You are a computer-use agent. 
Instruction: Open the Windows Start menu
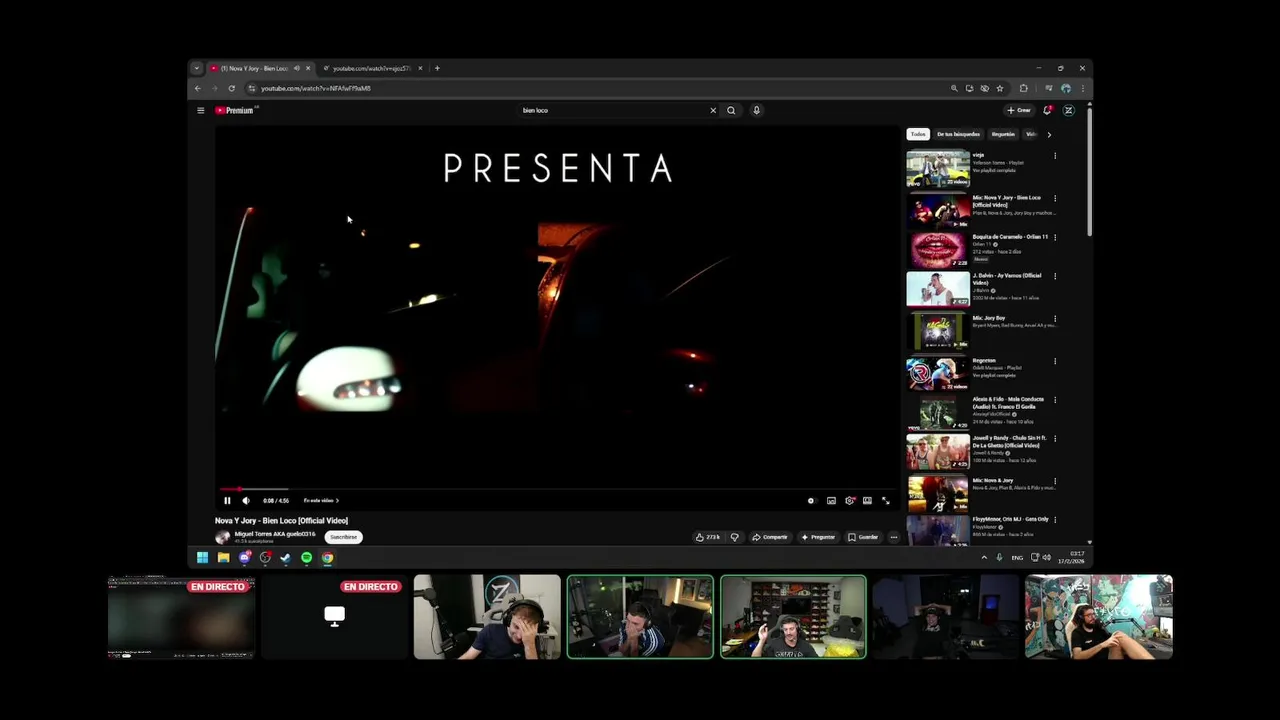(x=202, y=558)
